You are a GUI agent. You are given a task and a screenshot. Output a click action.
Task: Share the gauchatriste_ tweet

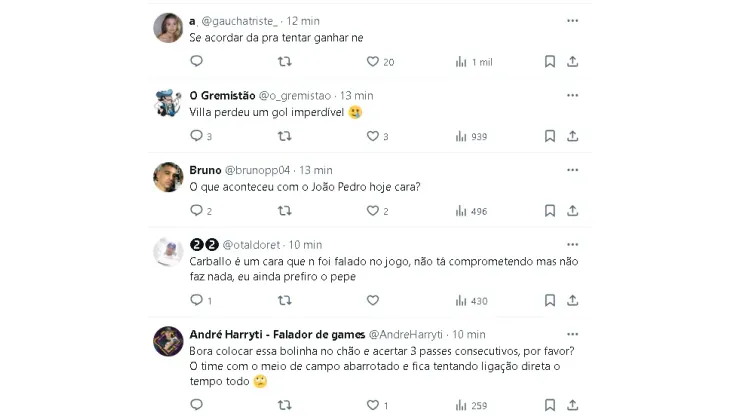coord(572,62)
